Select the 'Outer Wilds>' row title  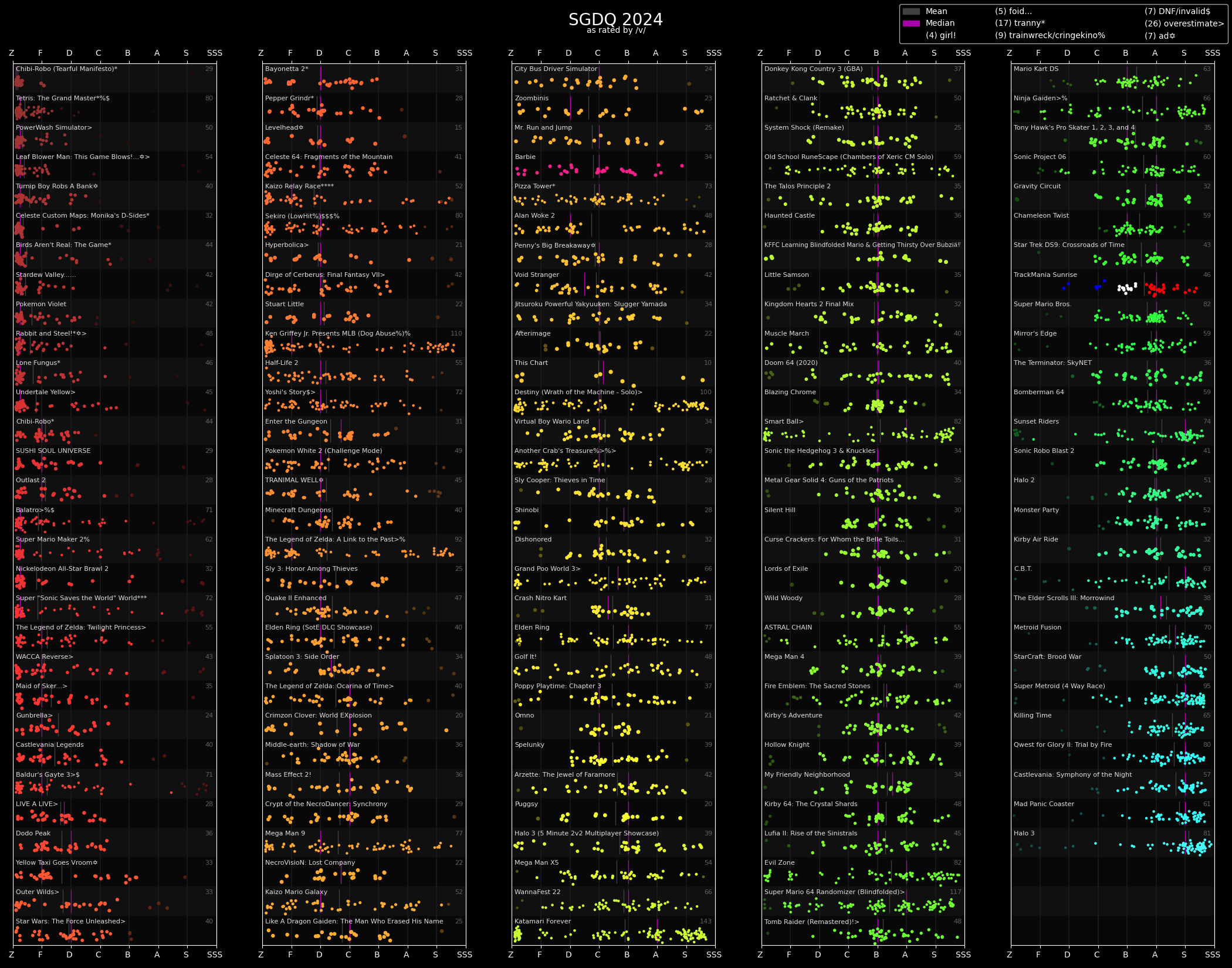tap(38, 892)
